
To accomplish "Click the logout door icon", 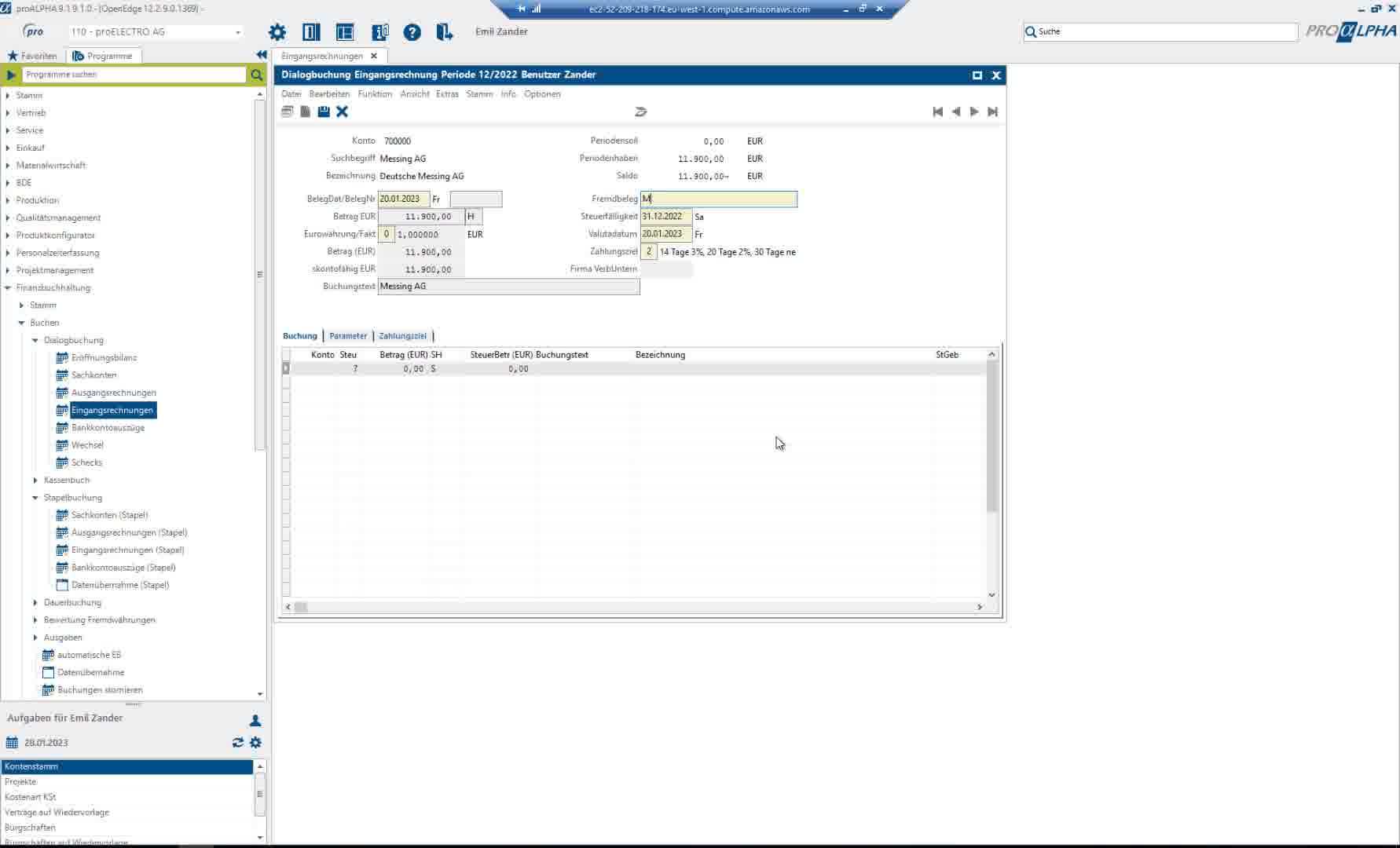I will (445, 32).
